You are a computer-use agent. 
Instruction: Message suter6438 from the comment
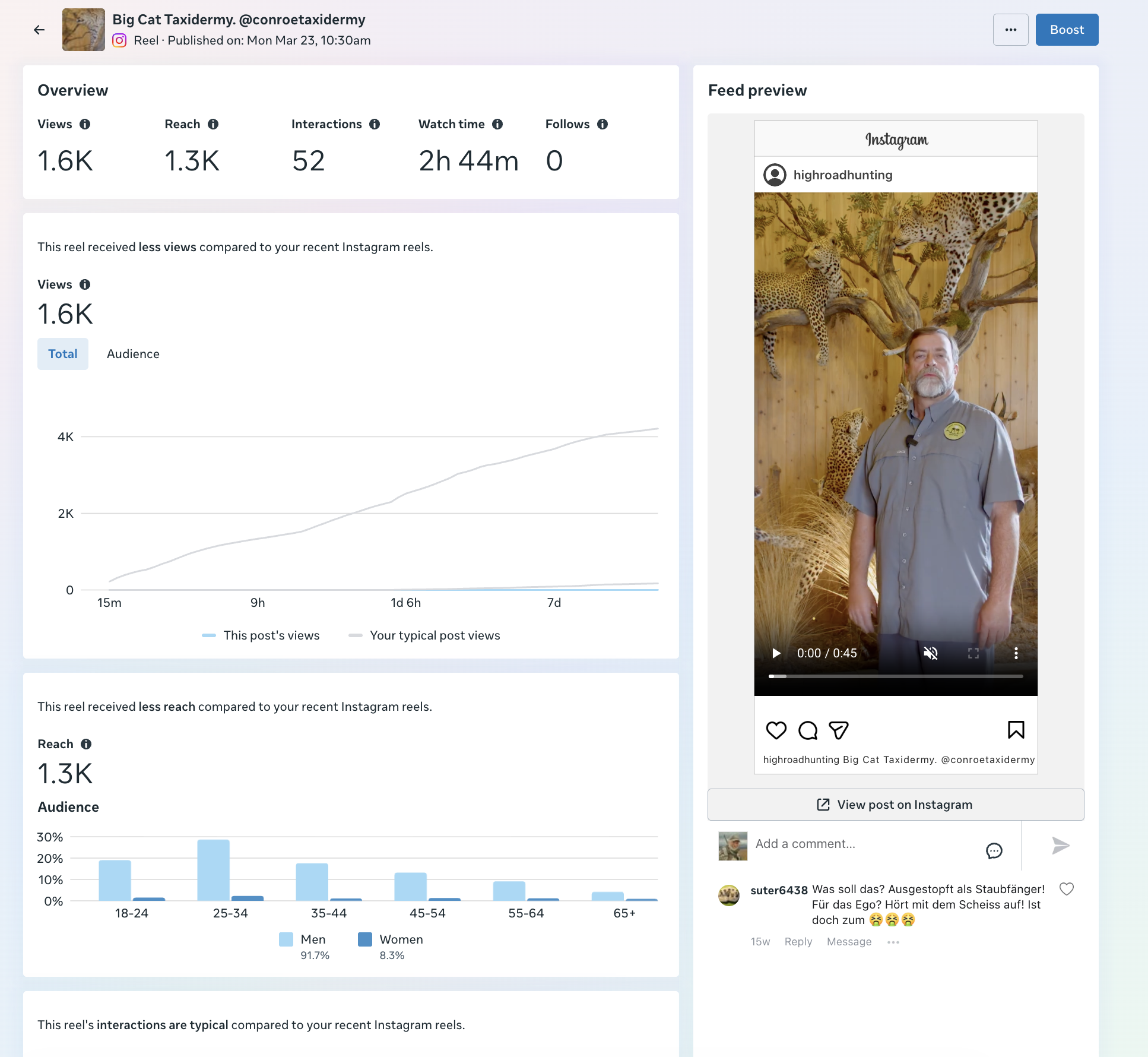coord(849,942)
